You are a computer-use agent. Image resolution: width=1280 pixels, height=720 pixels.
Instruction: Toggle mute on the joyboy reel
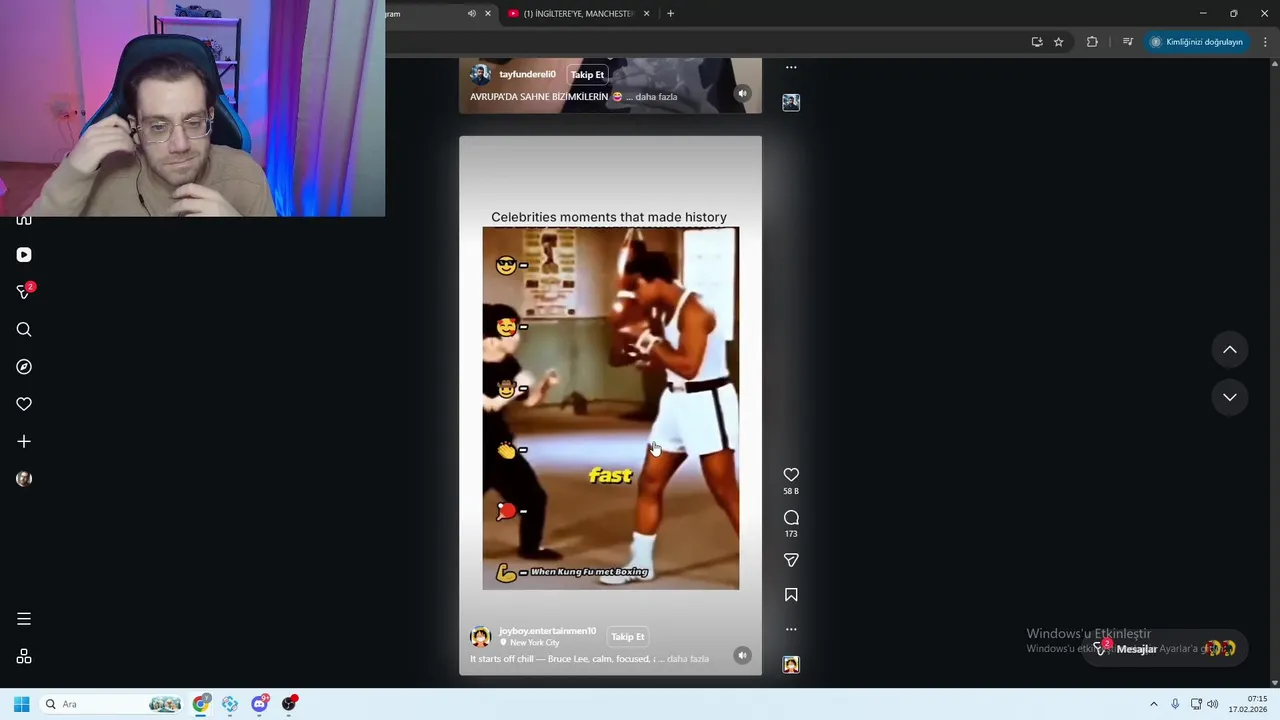[742, 656]
